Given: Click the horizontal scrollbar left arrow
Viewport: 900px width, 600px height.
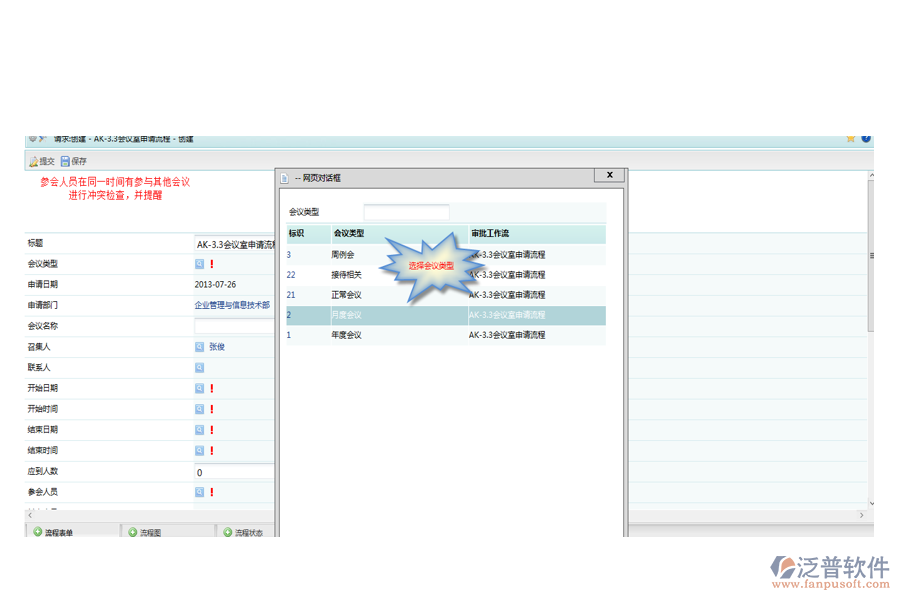Looking at the screenshot, I should pyautogui.click(x=30, y=516).
